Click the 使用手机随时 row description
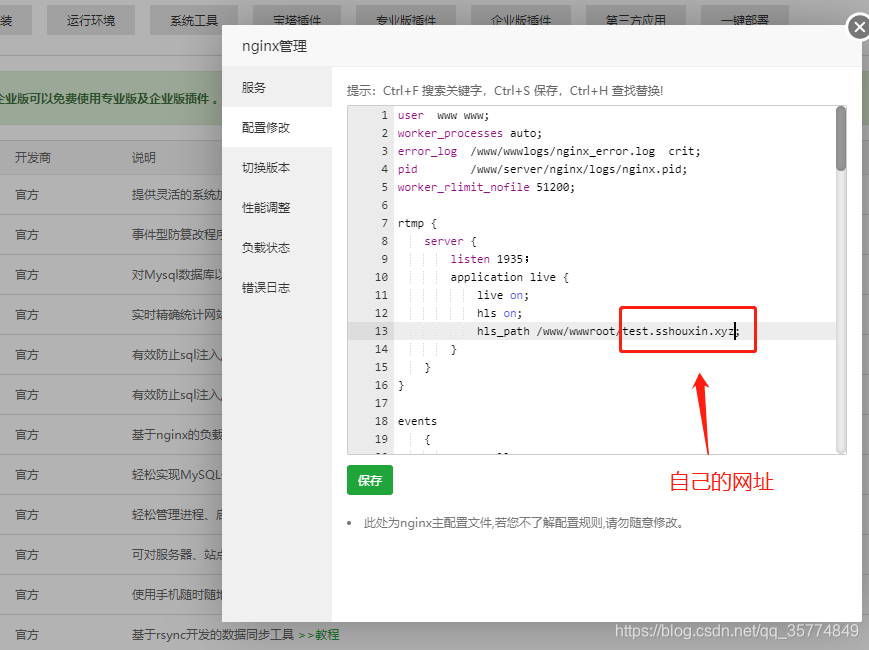Viewport: 869px width, 650px height. pyautogui.click(x=177, y=595)
